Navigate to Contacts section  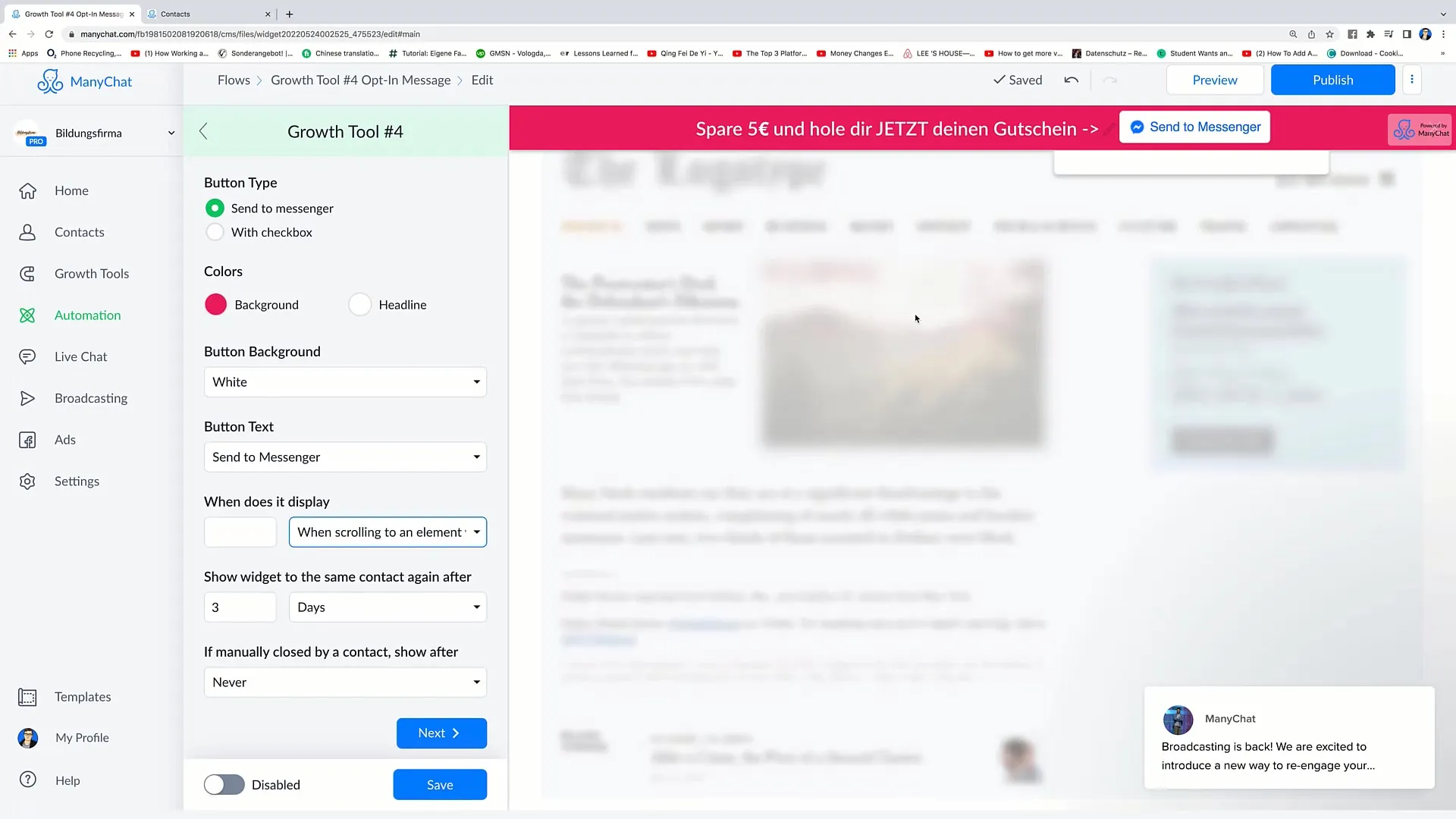79,231
